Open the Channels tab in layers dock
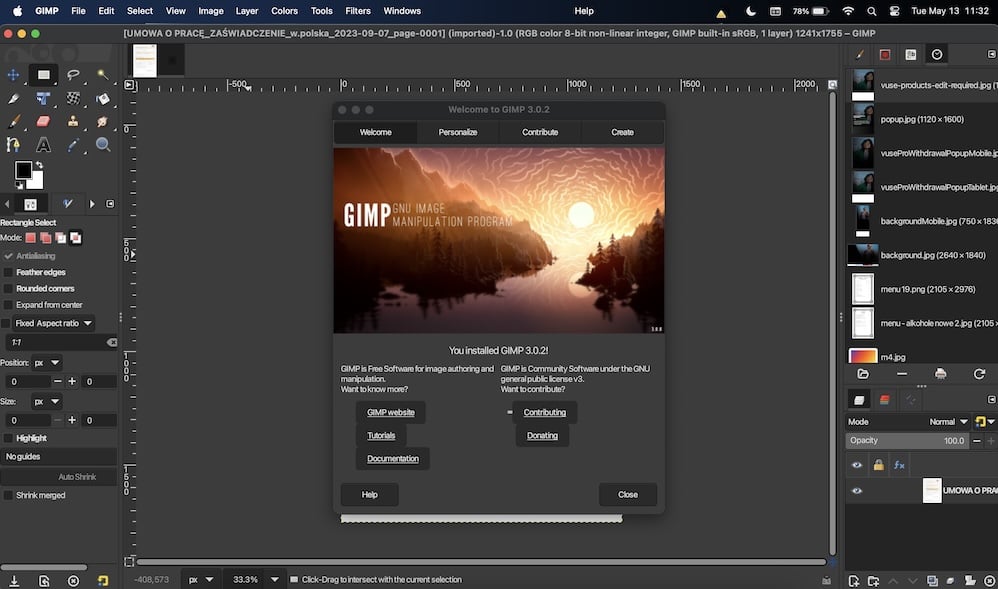This screenshot has width=998, height=589. 884,399
